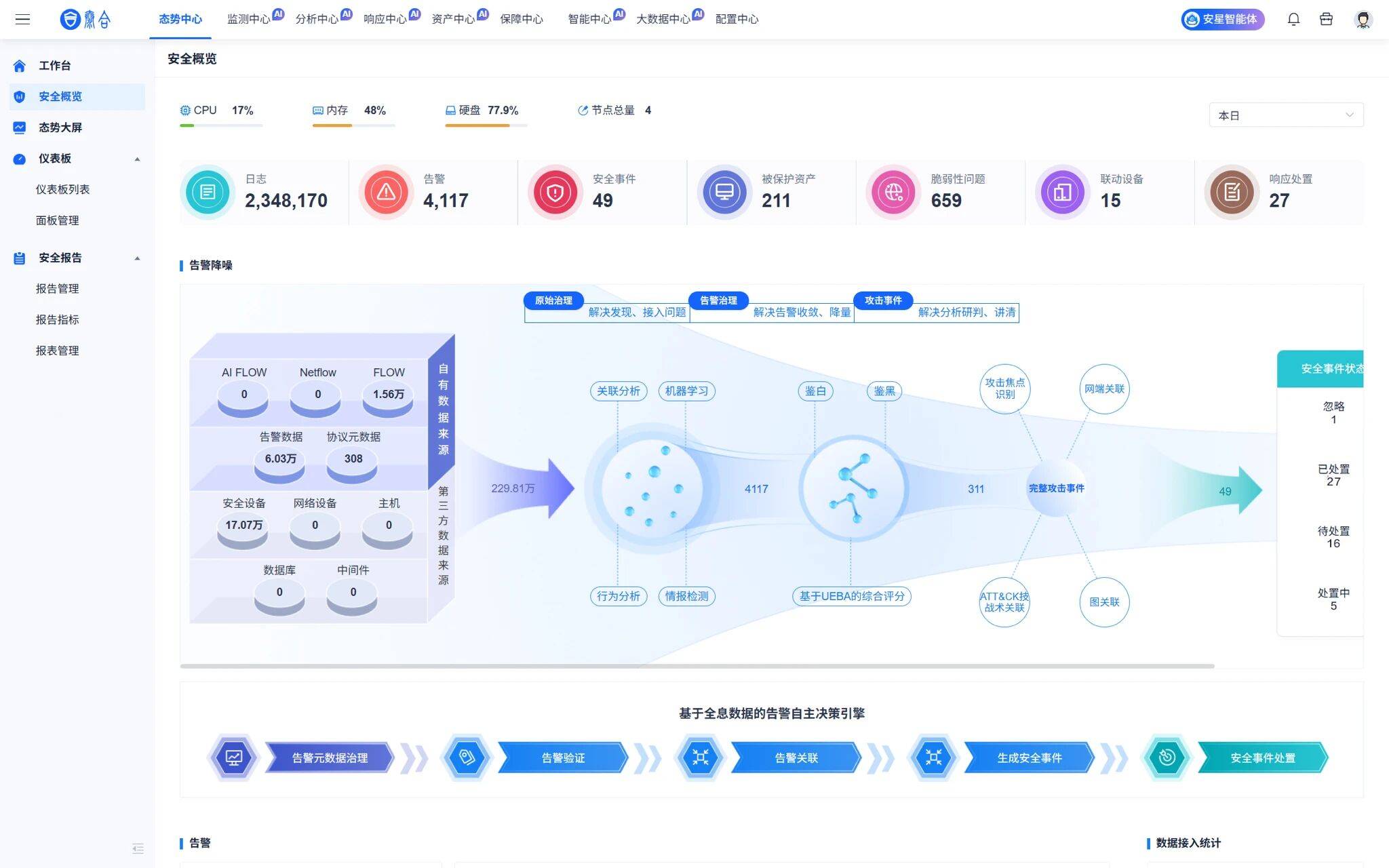Collapse the 仪表板 sidebar group
This screenshot has height=868, width=1389.
[137, 159]
